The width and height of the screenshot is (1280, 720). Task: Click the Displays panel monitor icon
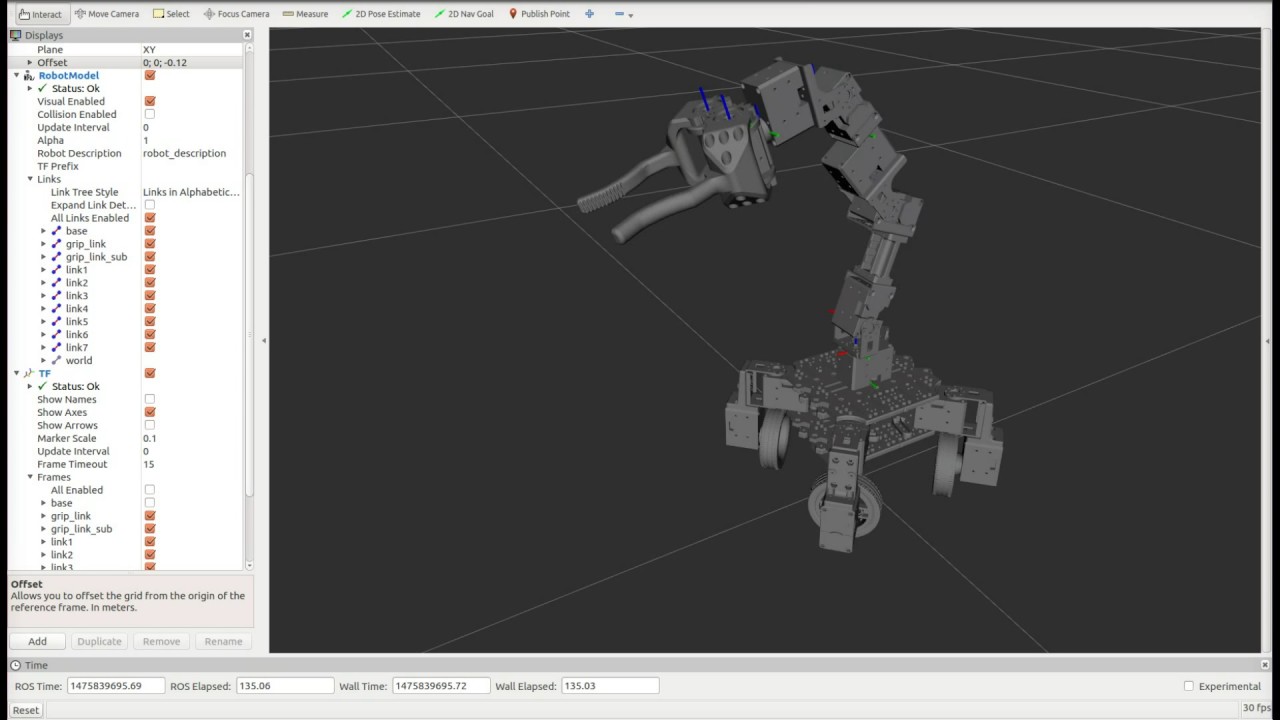pos(16,35)
